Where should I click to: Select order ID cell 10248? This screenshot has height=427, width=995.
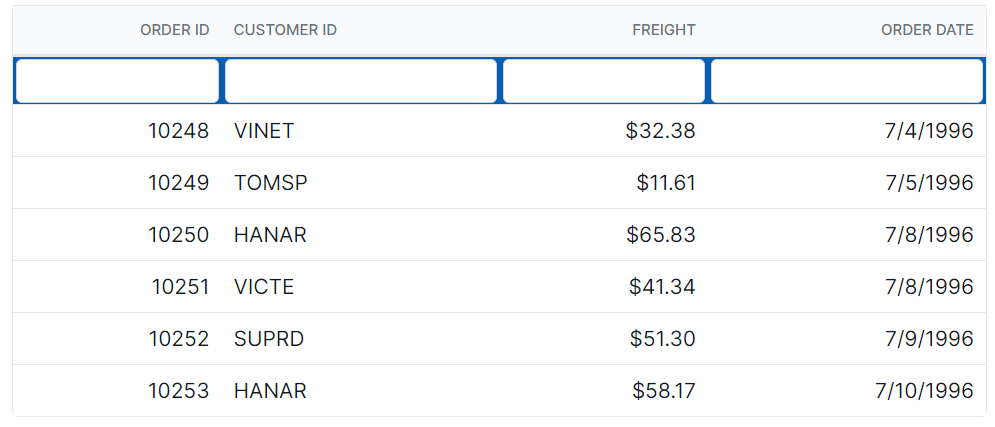(x=179, y=131)
